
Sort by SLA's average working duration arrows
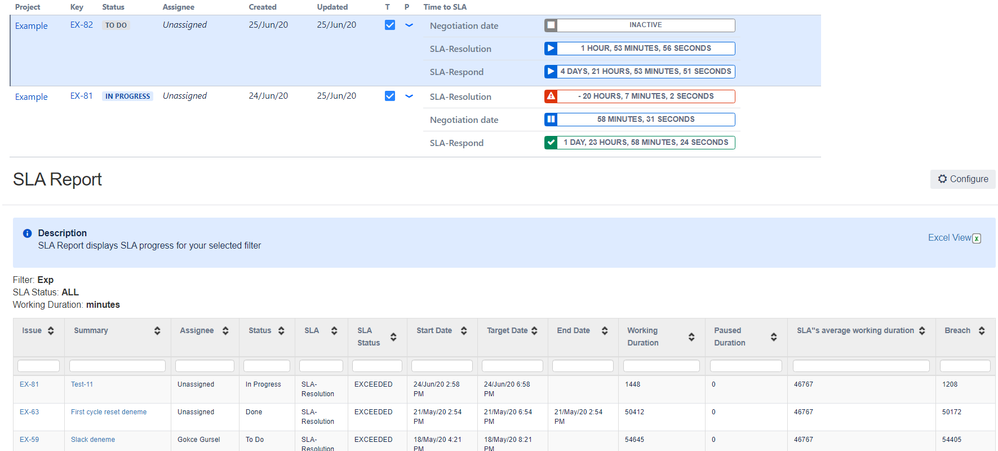(x=922, y=331)
